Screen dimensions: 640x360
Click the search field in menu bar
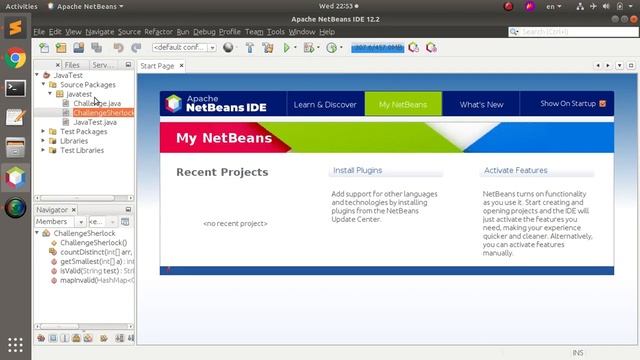pyautogui.click(x=573, y=31)
